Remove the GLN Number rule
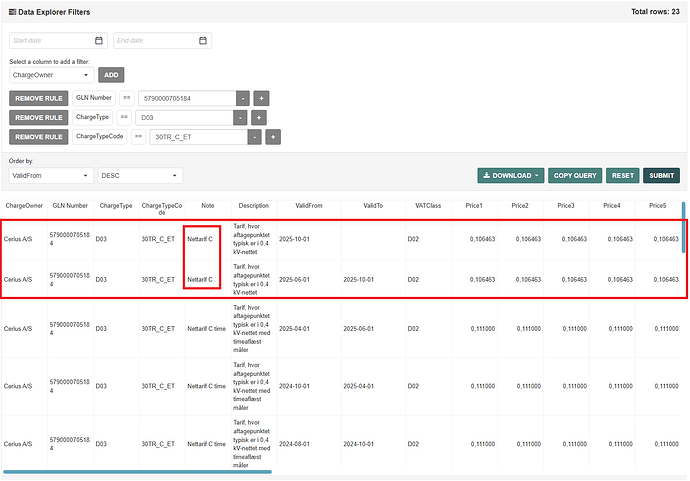 click(x=39, y=98)
